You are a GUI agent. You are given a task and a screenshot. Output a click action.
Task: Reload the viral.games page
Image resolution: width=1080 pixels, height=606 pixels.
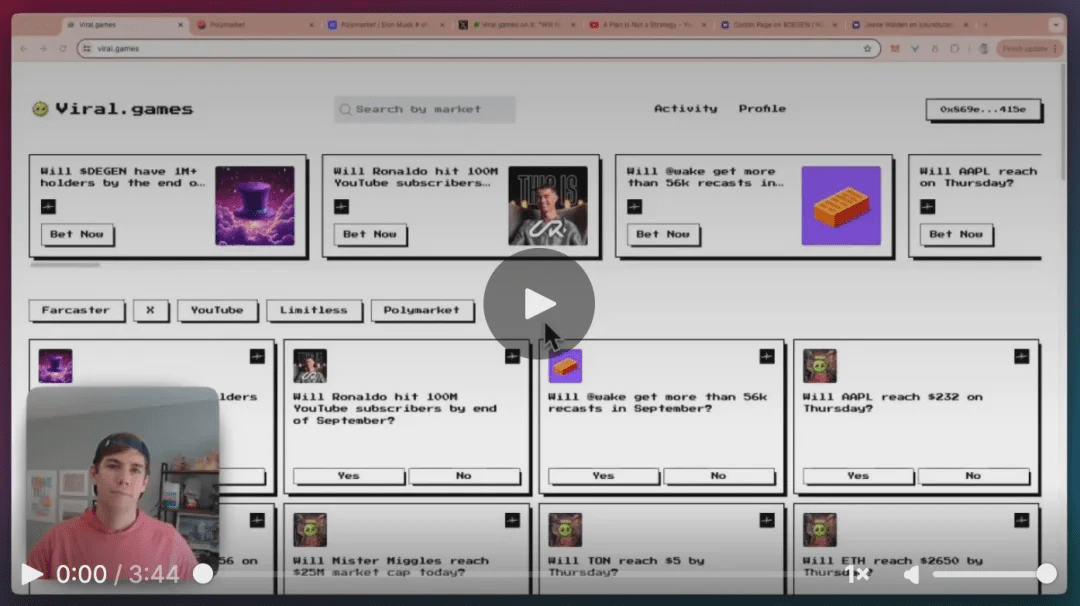[x=63, y=49]
